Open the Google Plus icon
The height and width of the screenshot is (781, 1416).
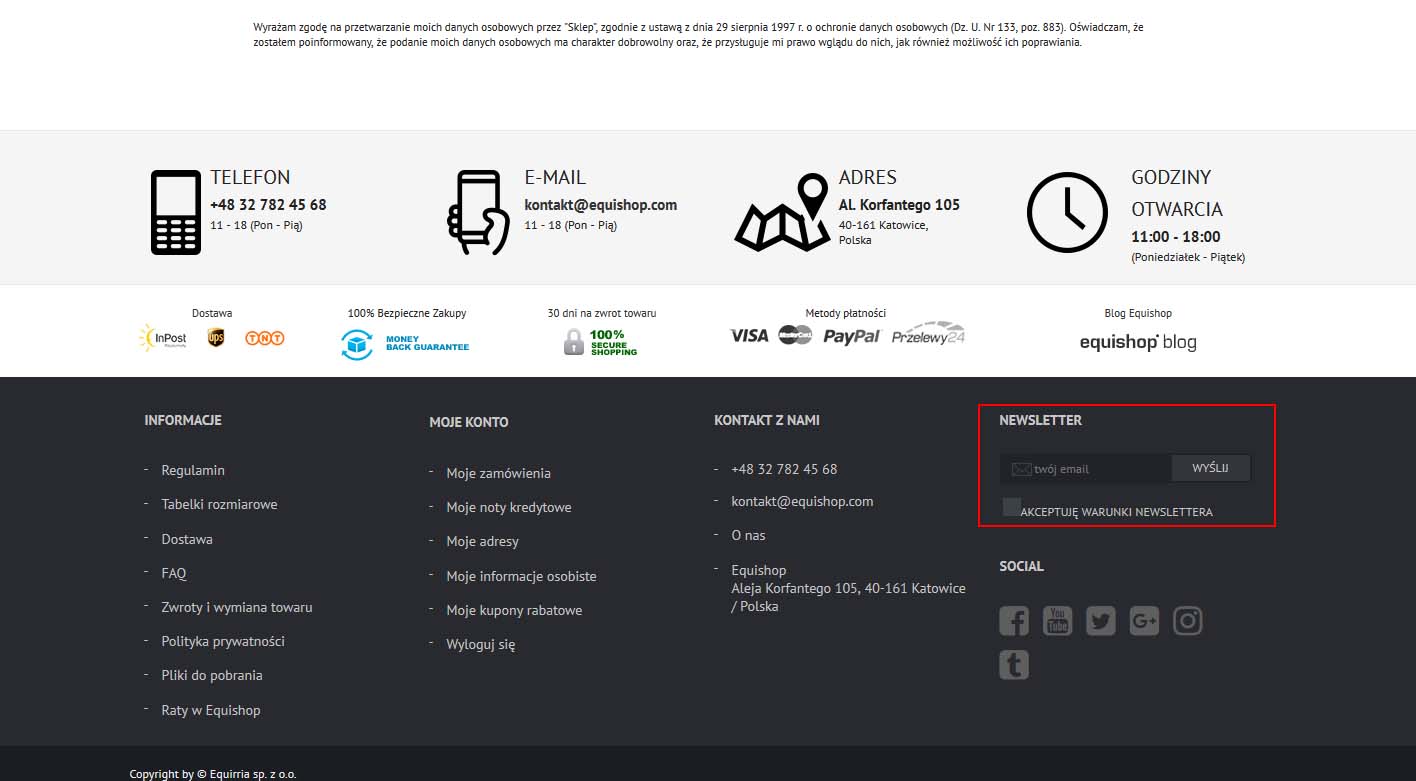point(1144,621)
